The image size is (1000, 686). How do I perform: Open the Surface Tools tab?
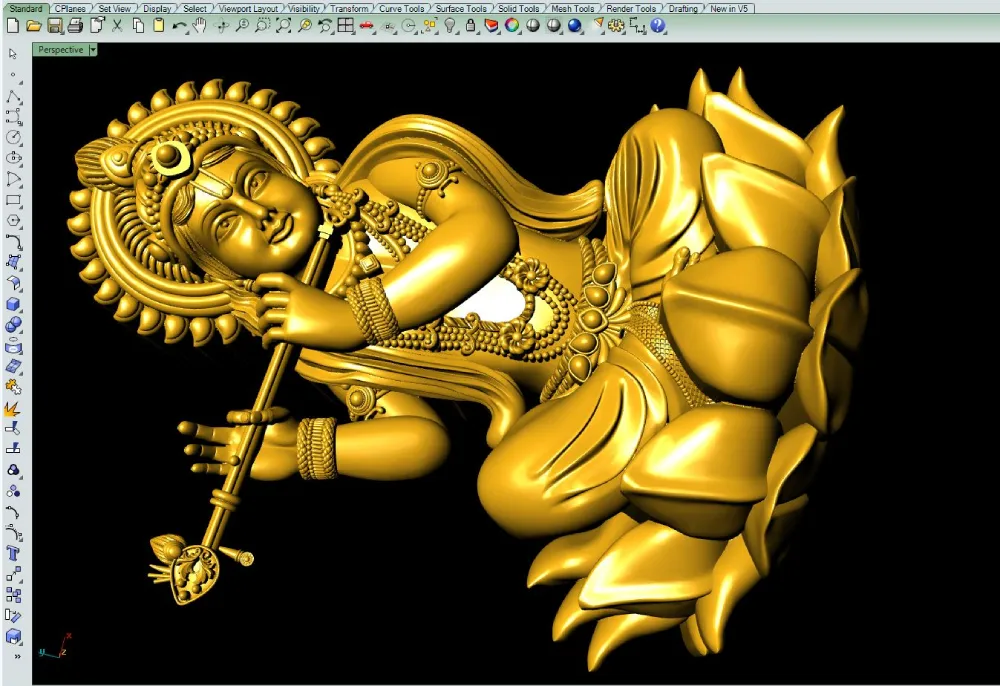pyautogui.click(x=461, y=9)
